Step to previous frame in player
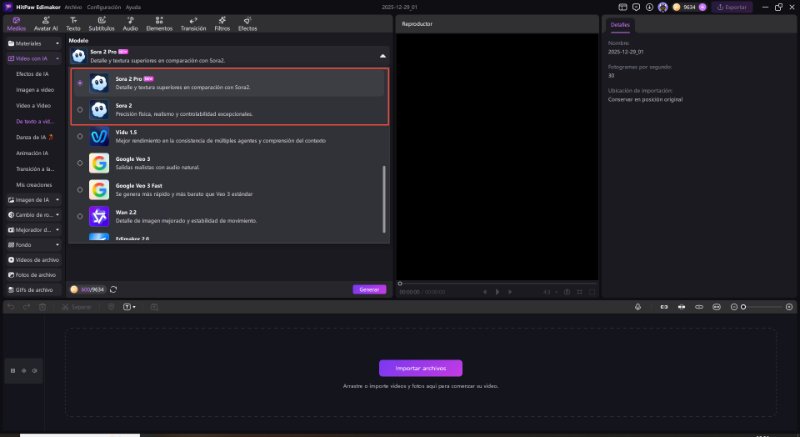Image resolution: width=800 pixels, height=437 pixels. (485, 292)
